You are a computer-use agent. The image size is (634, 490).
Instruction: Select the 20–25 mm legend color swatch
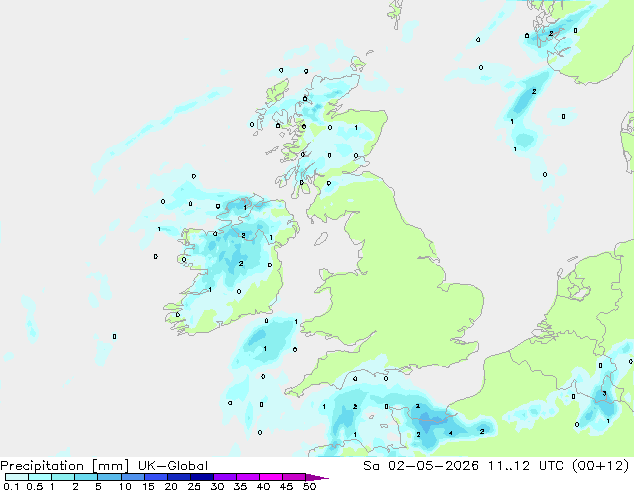point(179,477)
